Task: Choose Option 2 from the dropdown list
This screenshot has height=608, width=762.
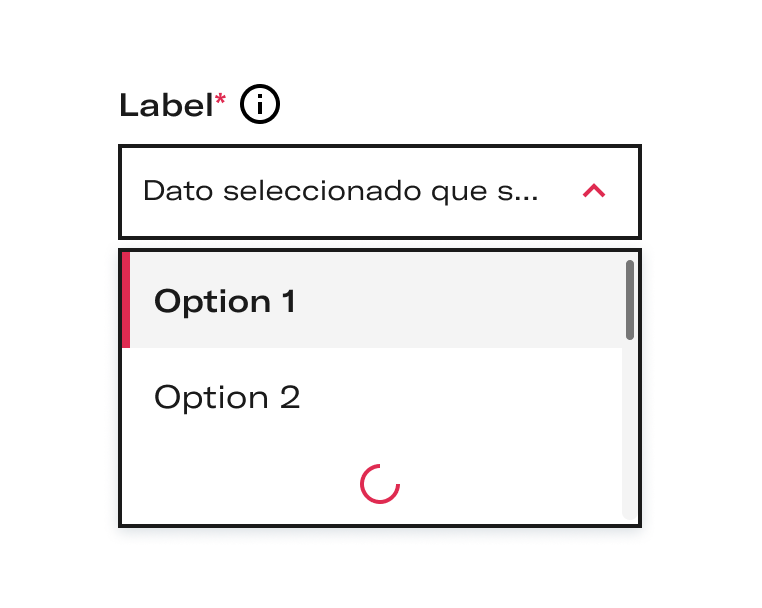Action: (x=226, y=397)
